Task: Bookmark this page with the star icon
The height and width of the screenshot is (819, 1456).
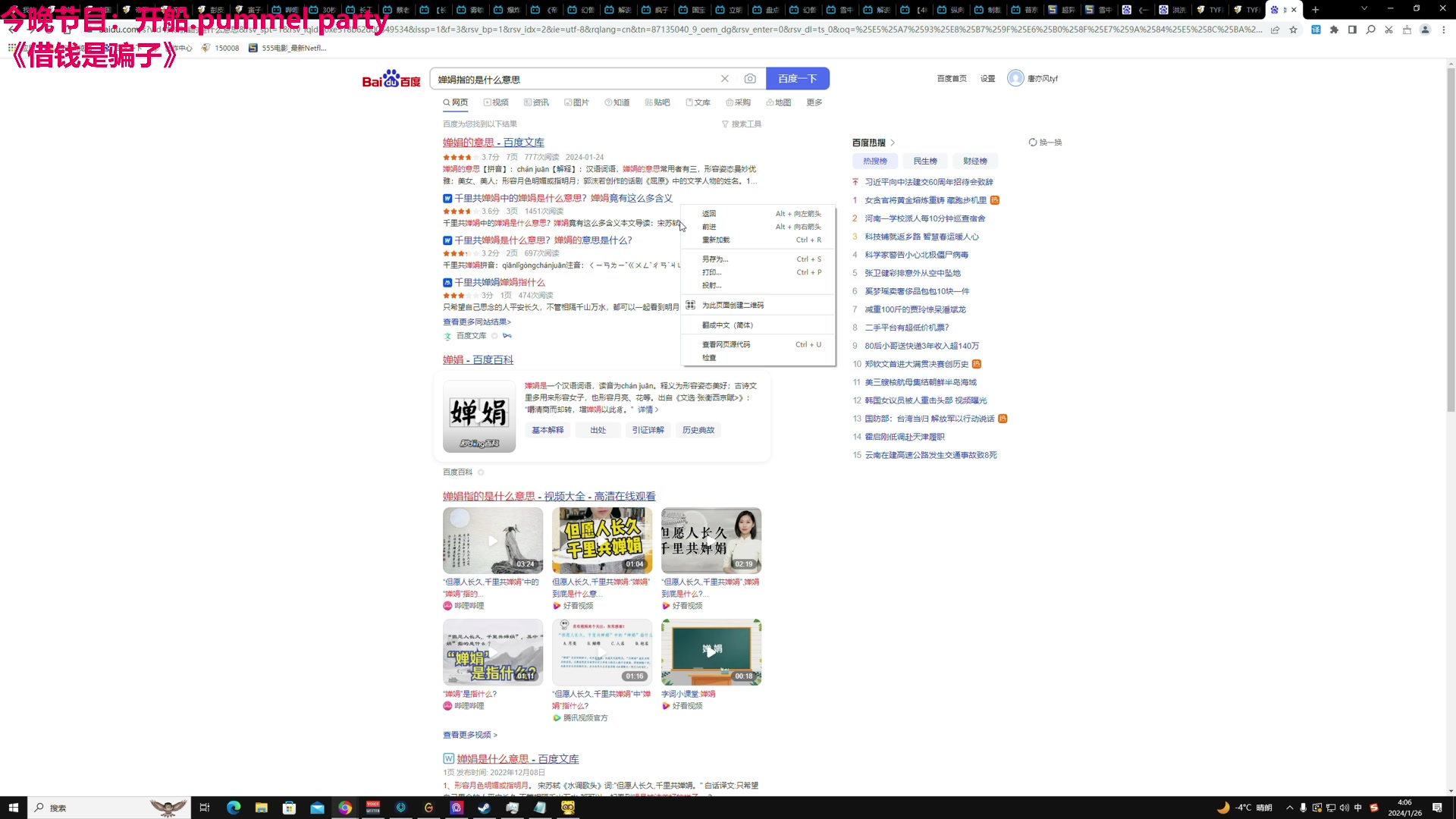Action: point(1293,29)
